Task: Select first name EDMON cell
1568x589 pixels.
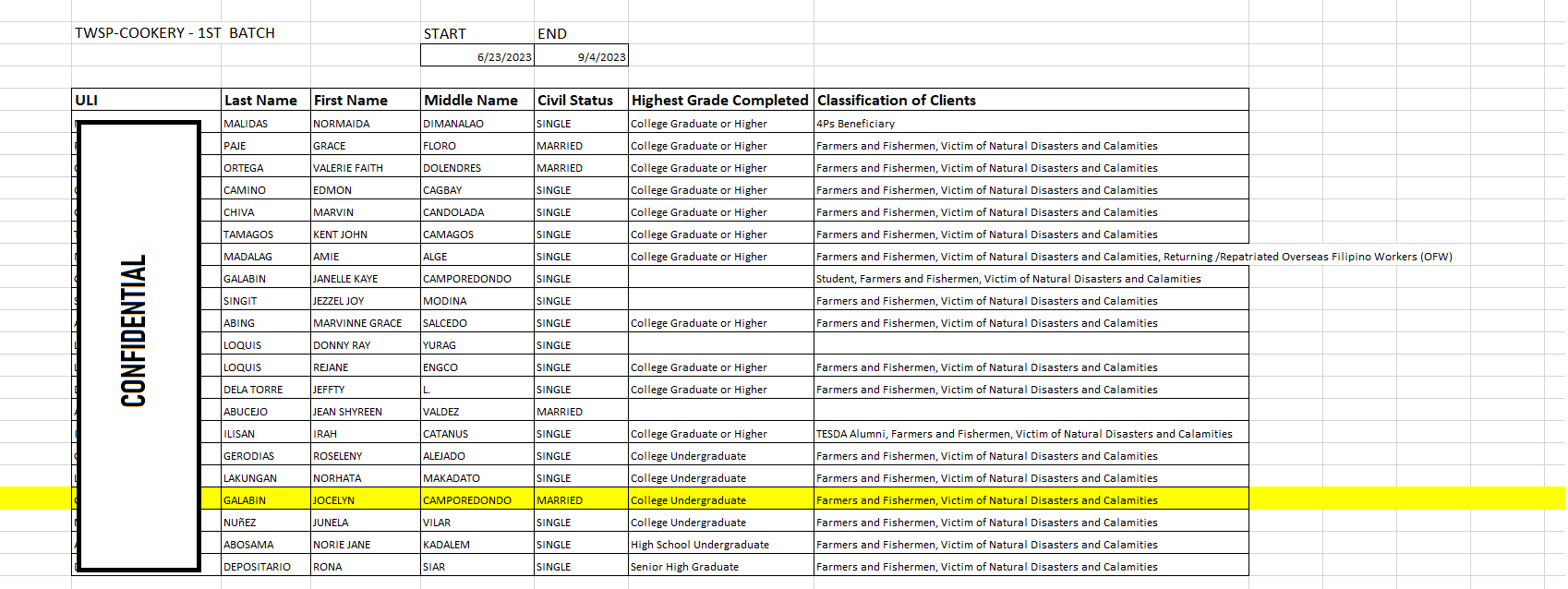Action: click(366, 188)
